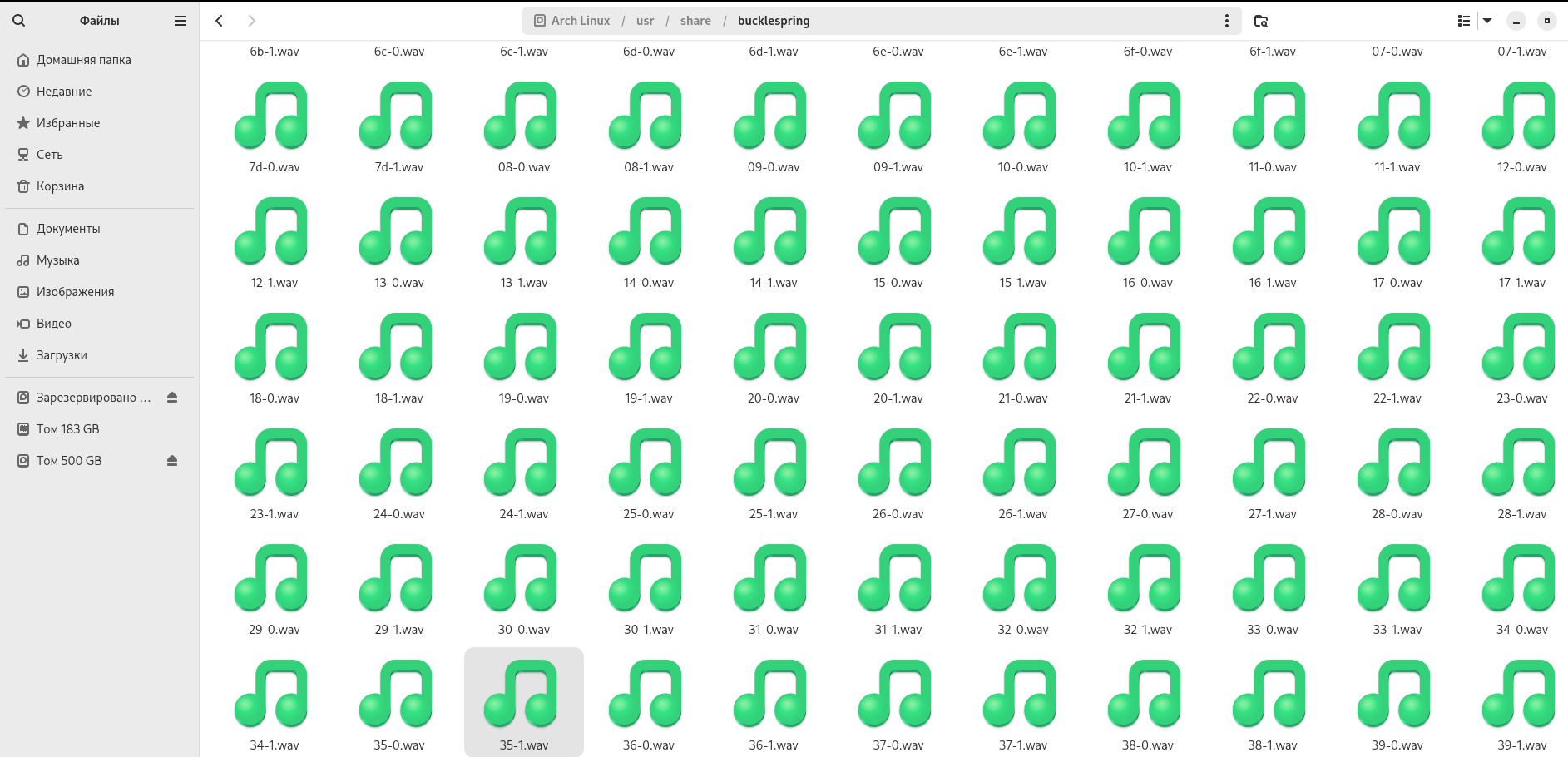The width and height of the screenshot is (1568, 757).
Task: Navigate to the share path segment
Action: pyautogui.click(x=695, y=21)
